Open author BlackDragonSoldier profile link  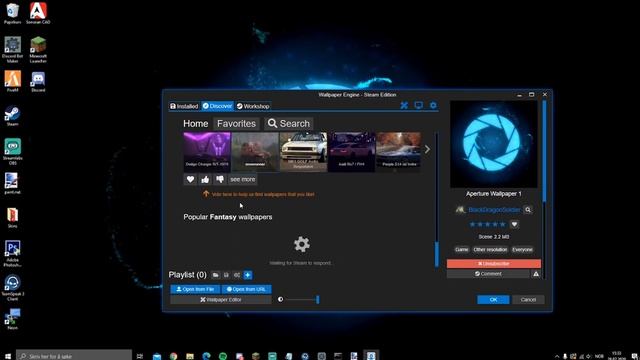[x=494, y=210]
